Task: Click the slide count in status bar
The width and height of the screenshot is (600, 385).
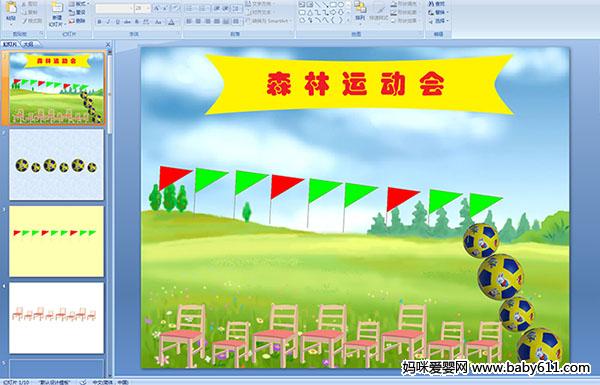Action: [16, 382]
